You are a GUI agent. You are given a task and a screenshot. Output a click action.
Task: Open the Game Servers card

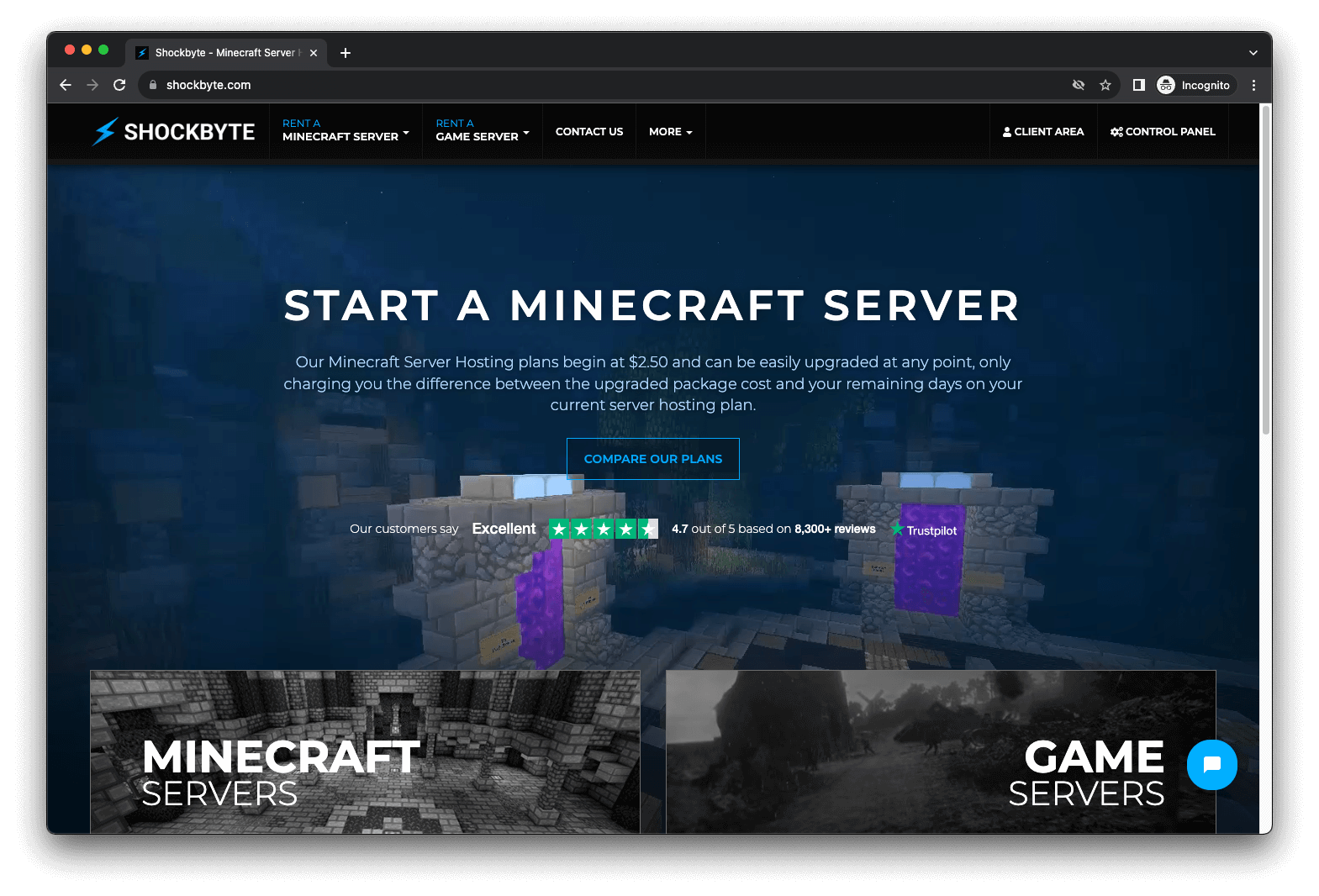941,751
